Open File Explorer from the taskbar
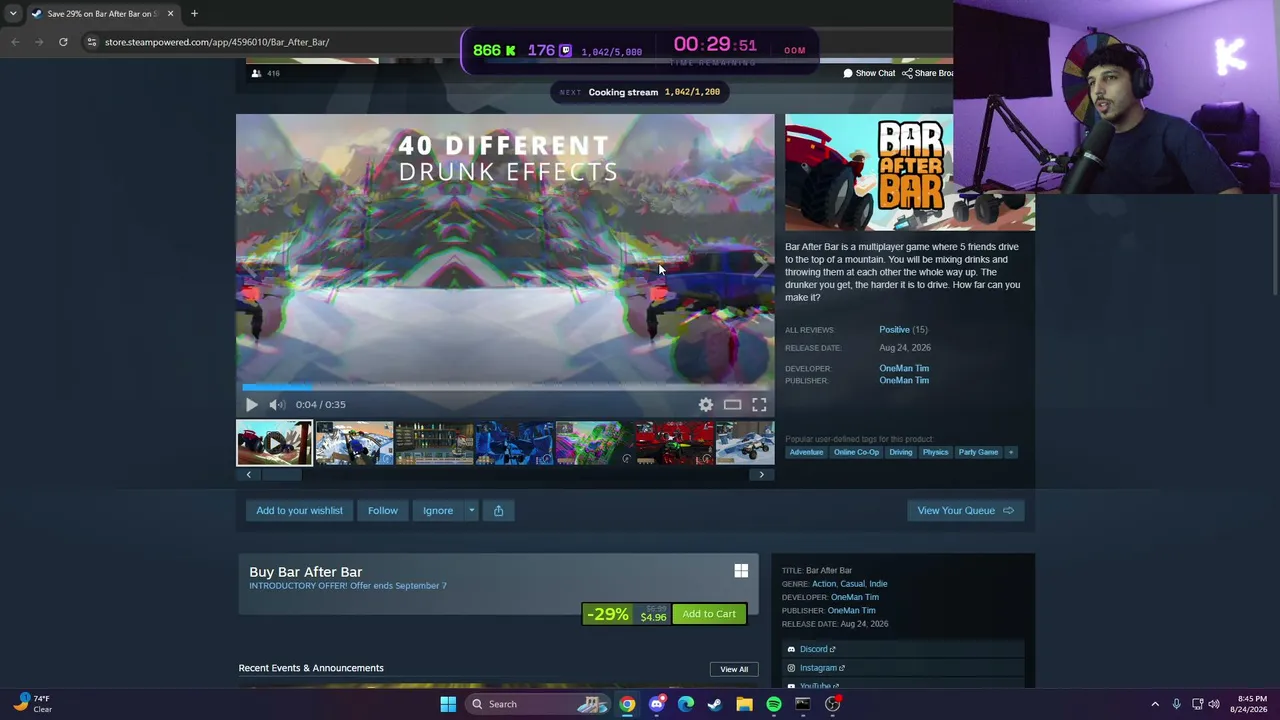 pos(744,704)
